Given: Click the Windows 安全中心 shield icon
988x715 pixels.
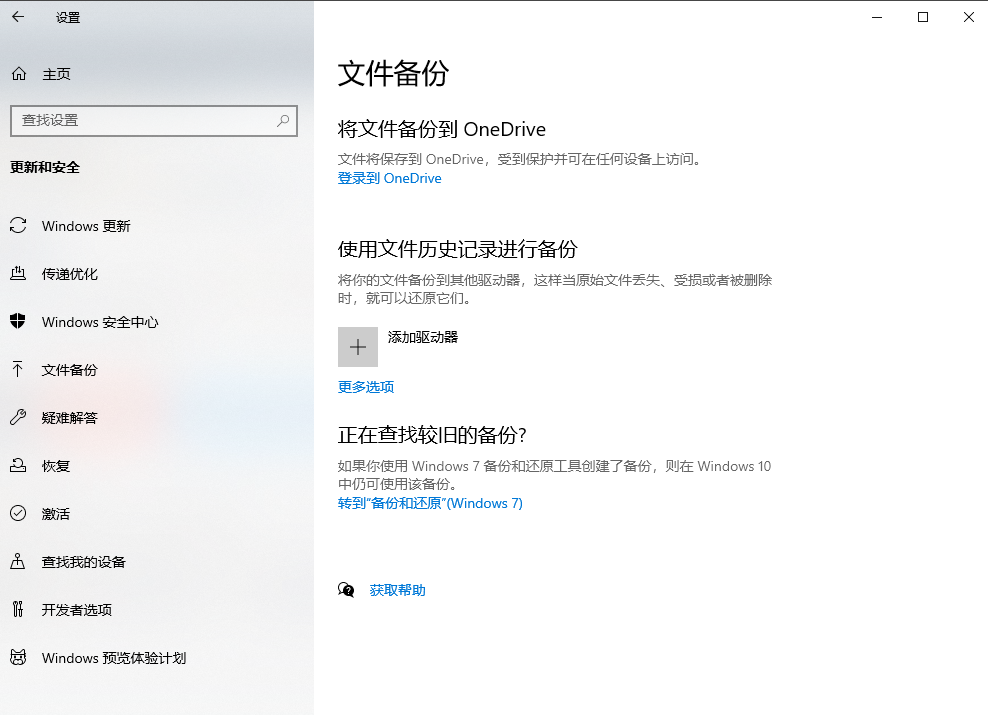Looking at the screenshot, I should pyautogui.click(x=18, y=322).
